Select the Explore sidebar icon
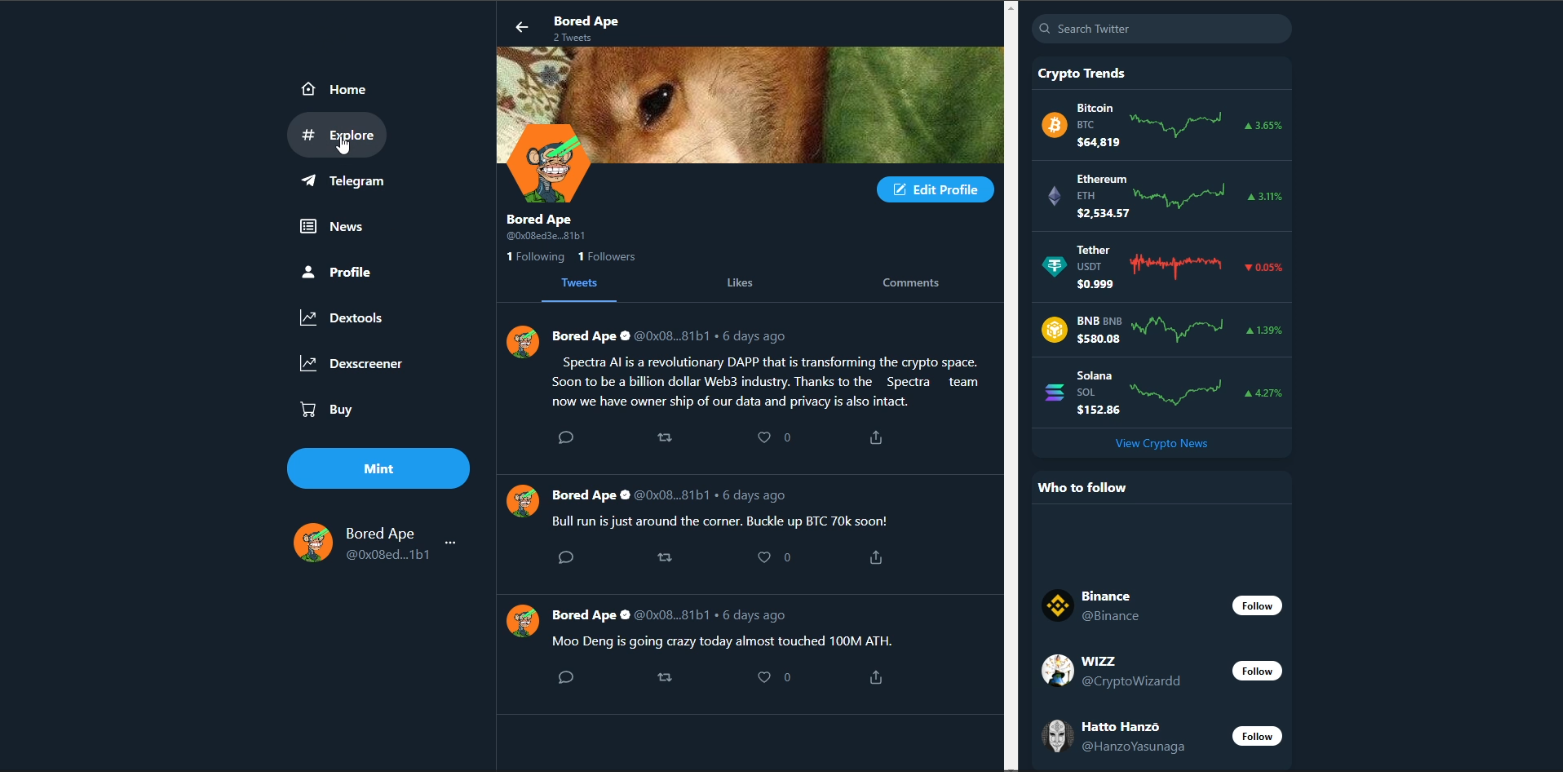 pos(307,134)
